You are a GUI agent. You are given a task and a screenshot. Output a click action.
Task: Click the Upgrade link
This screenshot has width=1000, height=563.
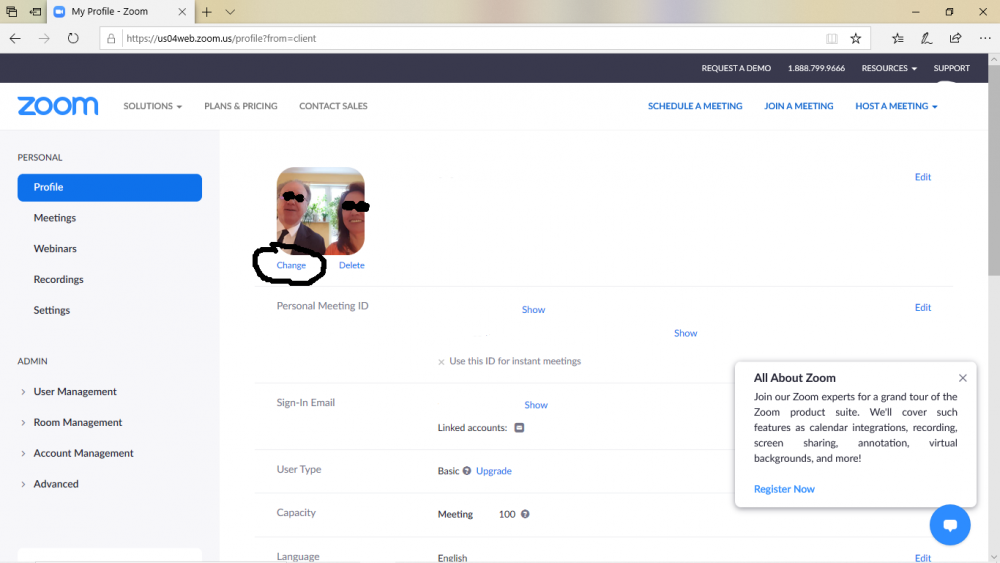[494, 471]
